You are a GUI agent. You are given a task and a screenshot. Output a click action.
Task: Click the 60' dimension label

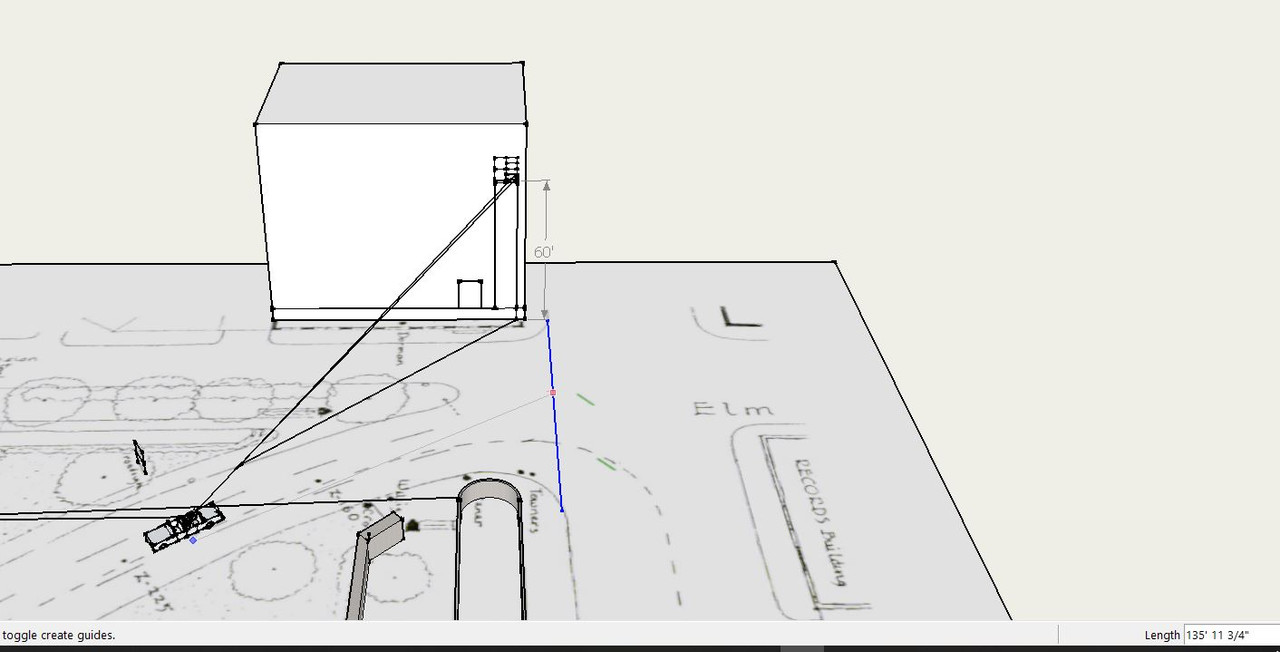point(543,253)
